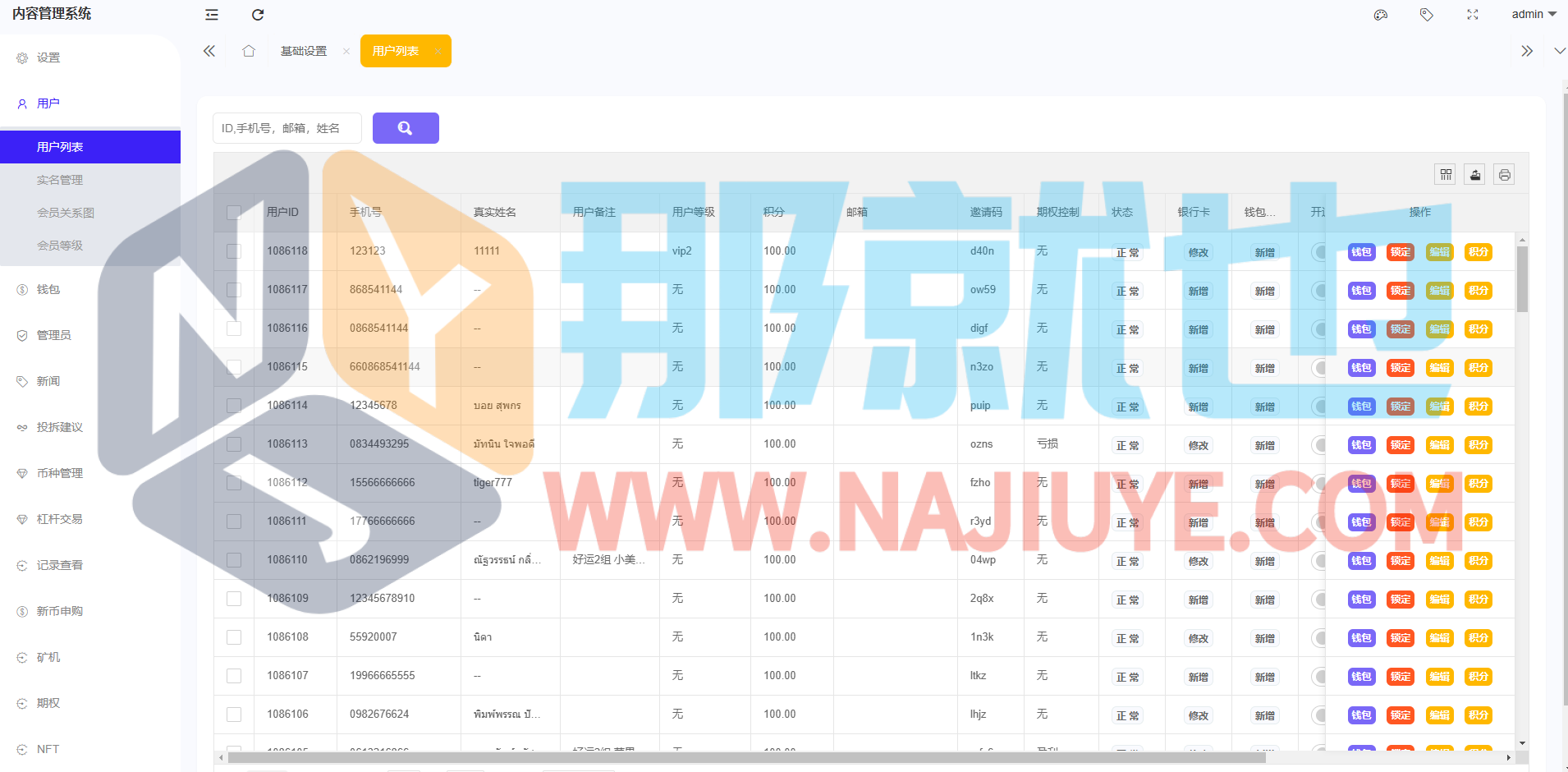Click the purple search magnifier button
This screenshot has width=1568, height=772.
406,128
